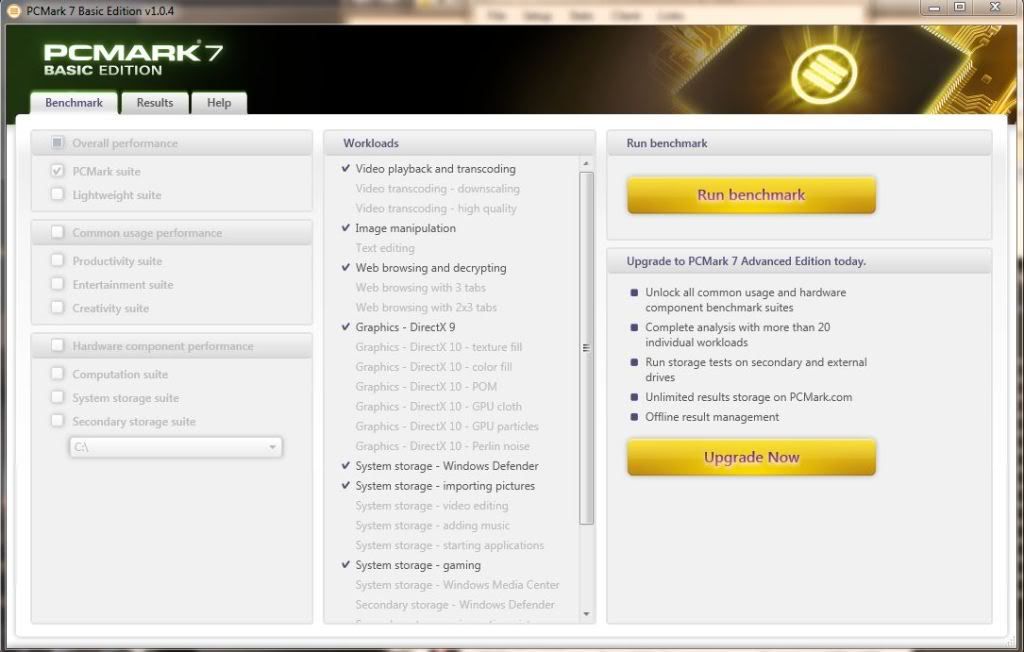Select Secondary storage - Windows Defender workload
This screenshot has height=652, width=1024.
click(x=455, y=605)
